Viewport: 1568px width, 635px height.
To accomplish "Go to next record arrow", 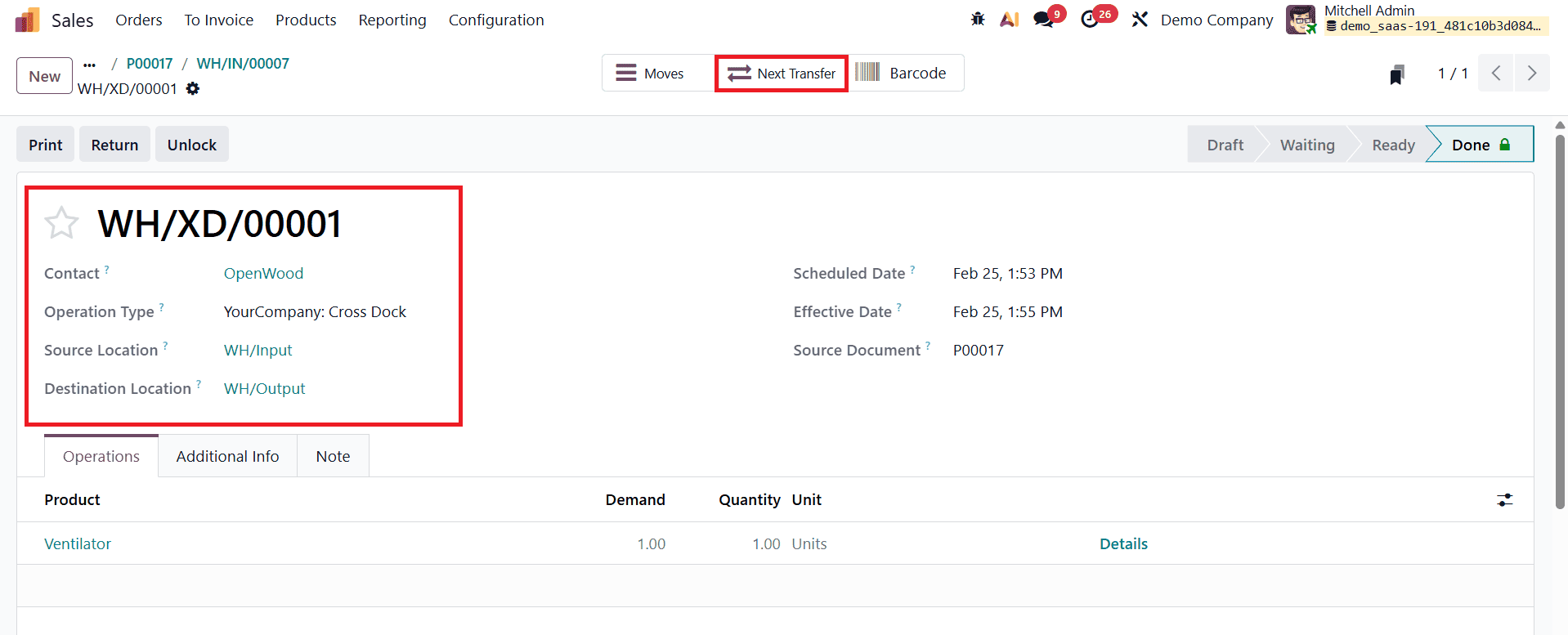I will click(x=1532, y=74).
